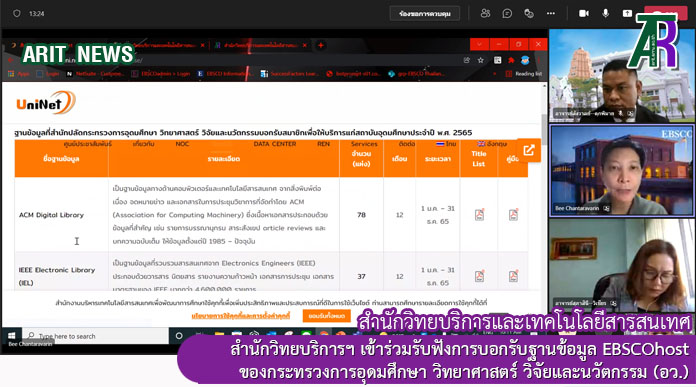
Task: Click the Teams share content icon
Action: 627,14
